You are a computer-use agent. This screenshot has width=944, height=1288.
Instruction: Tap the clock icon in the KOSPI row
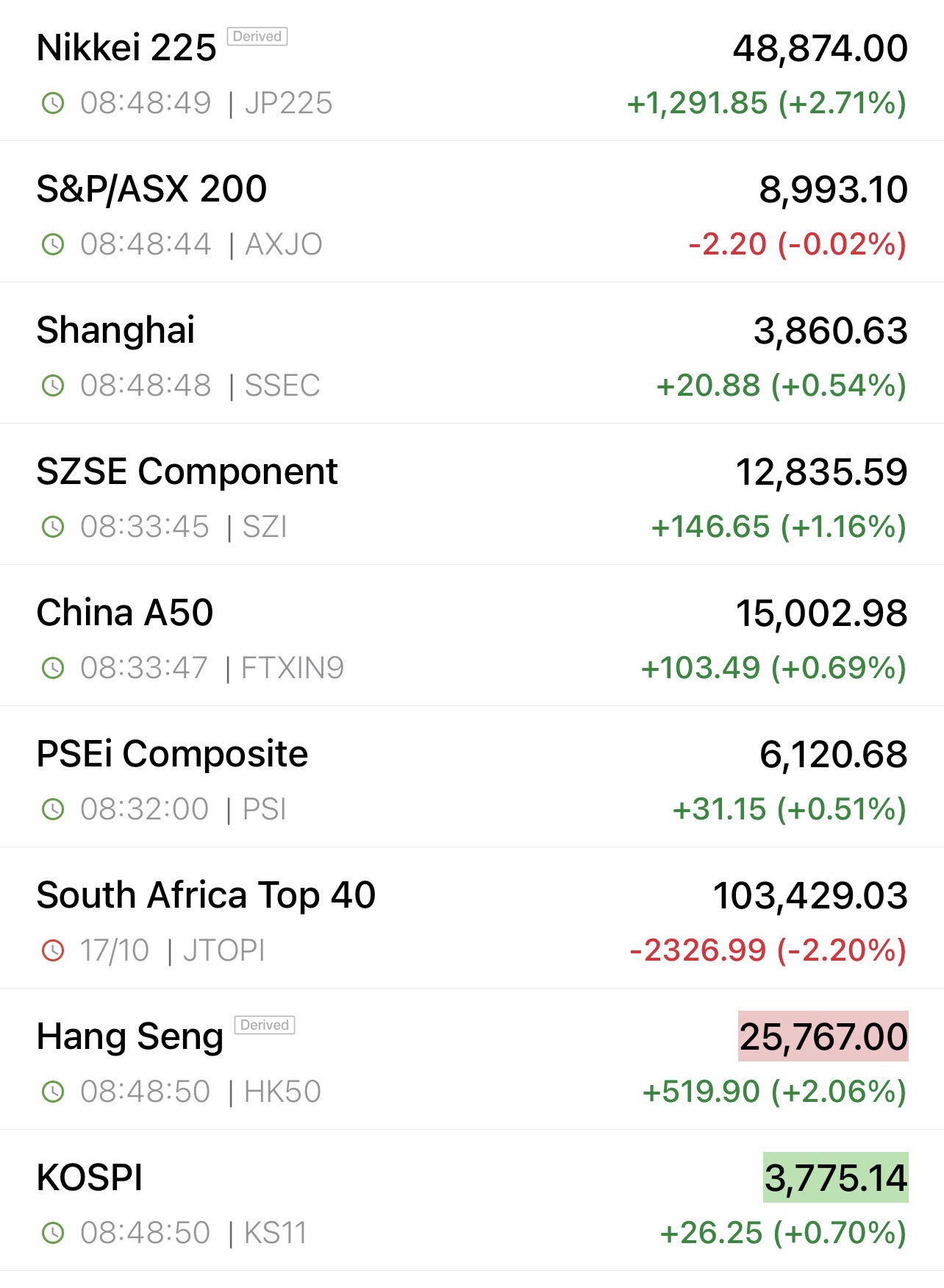point(53,1234)
